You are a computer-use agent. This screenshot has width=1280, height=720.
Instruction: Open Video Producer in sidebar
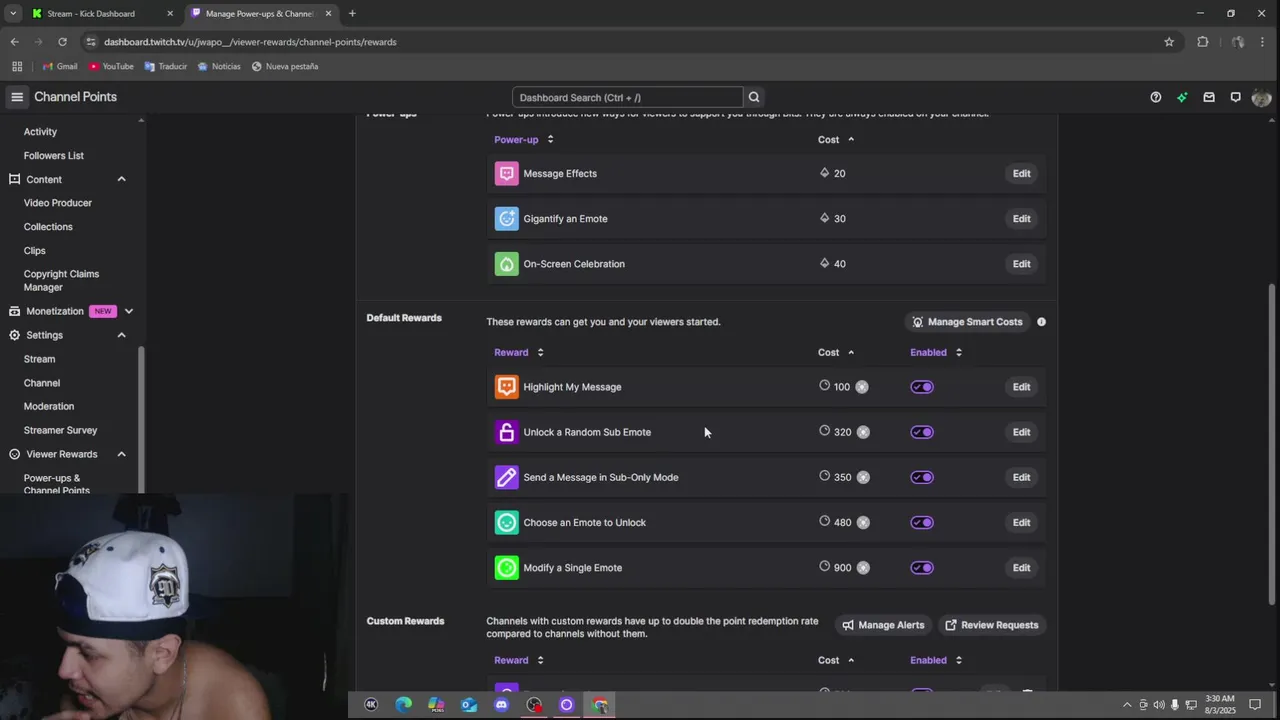click(58, 203)
